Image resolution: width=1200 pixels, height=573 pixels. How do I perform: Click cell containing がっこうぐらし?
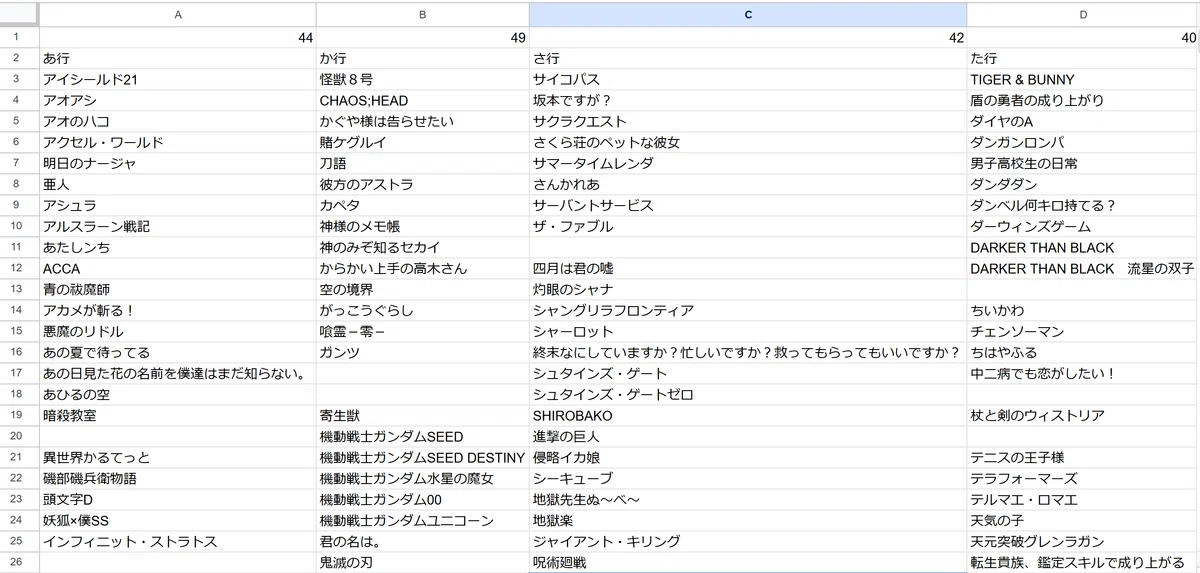coord(423,311)
